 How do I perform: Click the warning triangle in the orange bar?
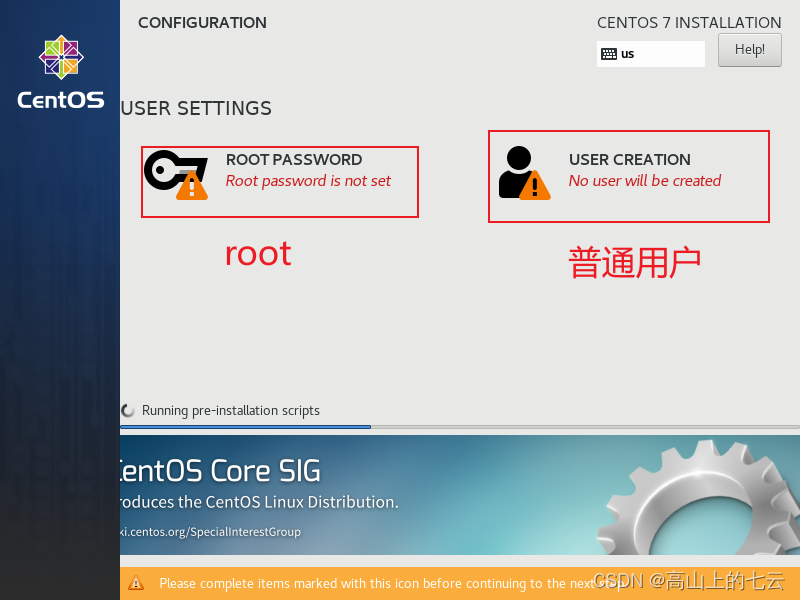click(x=136, y=583)
